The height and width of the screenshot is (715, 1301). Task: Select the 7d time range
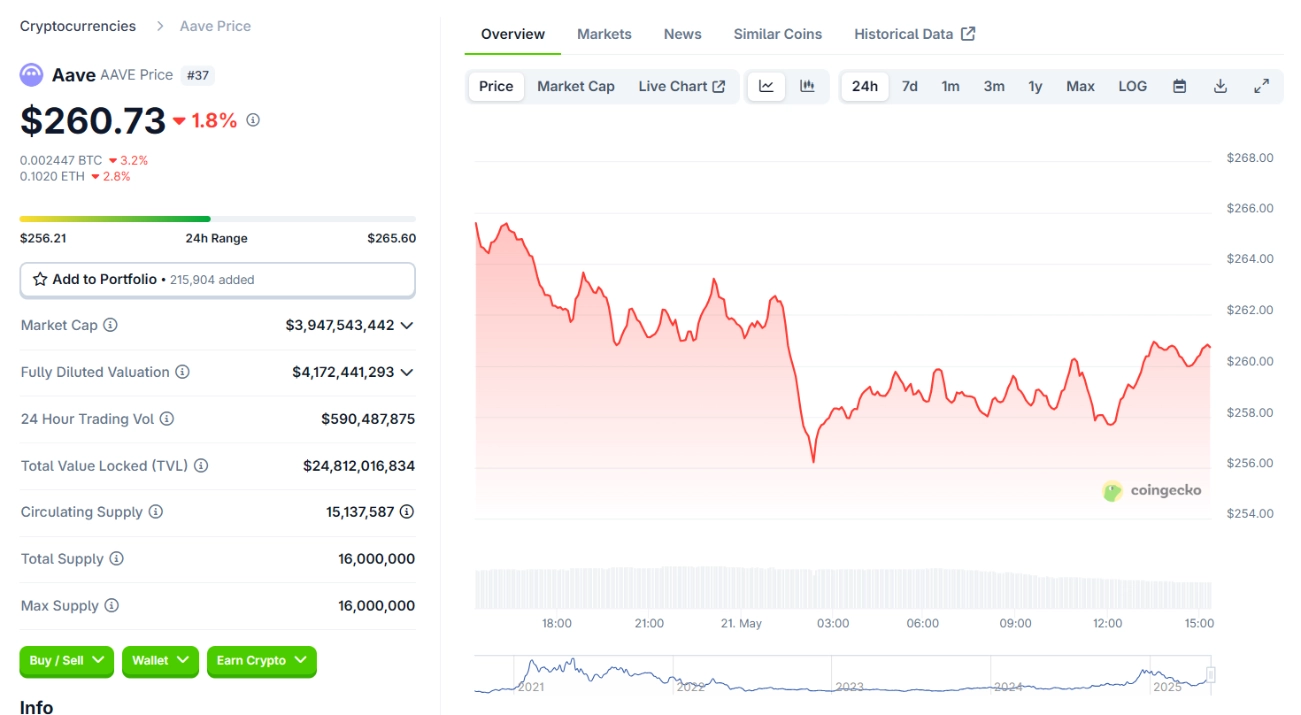[910, 86]
